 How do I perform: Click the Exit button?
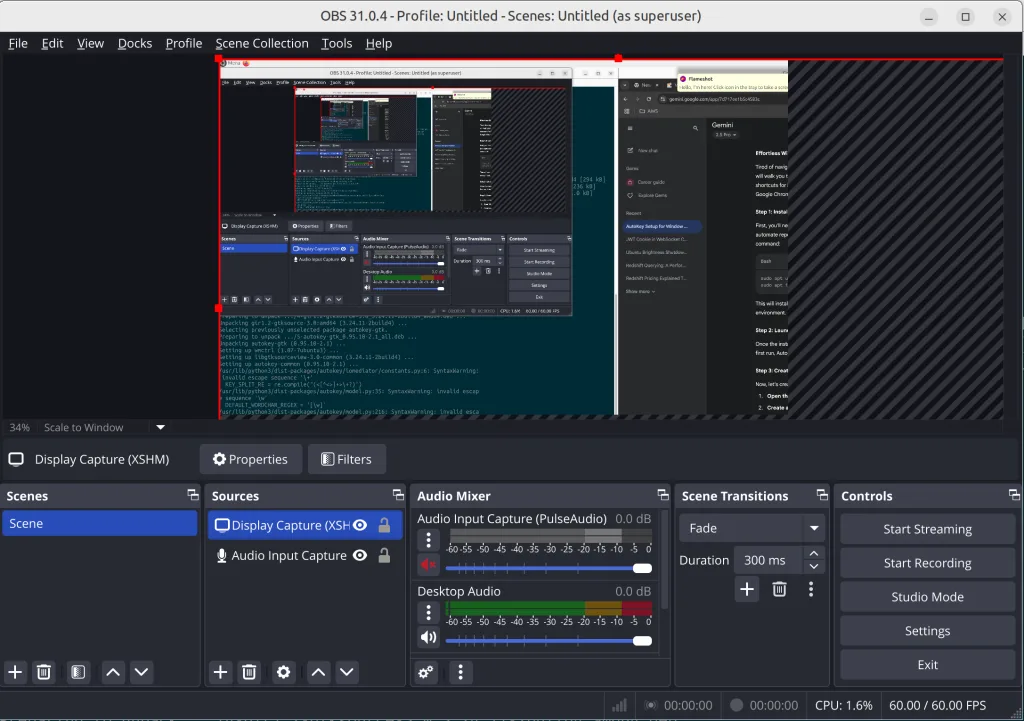[x=927, y=665]
